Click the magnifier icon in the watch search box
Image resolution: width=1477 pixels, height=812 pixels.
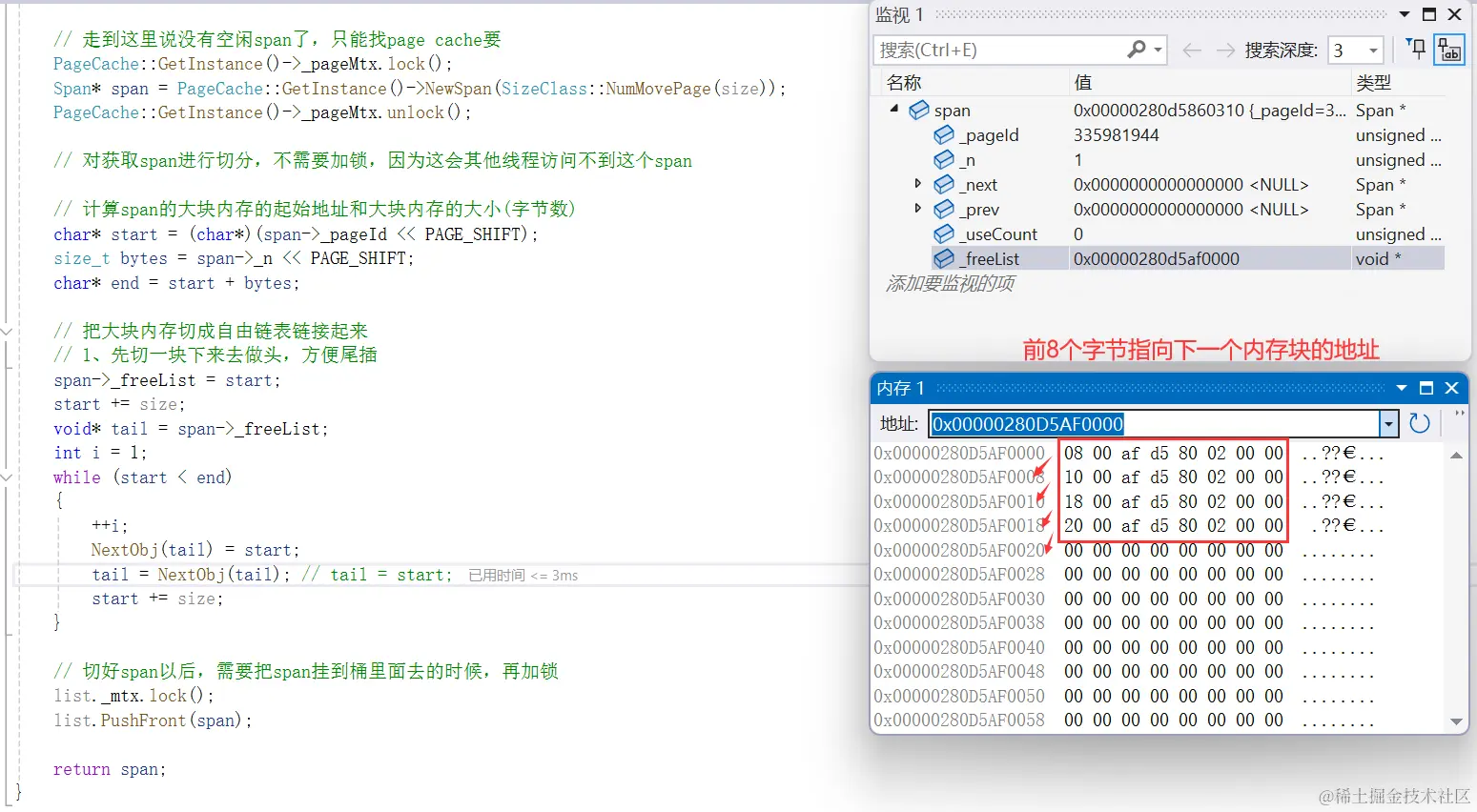click(x=1138, y=50)
